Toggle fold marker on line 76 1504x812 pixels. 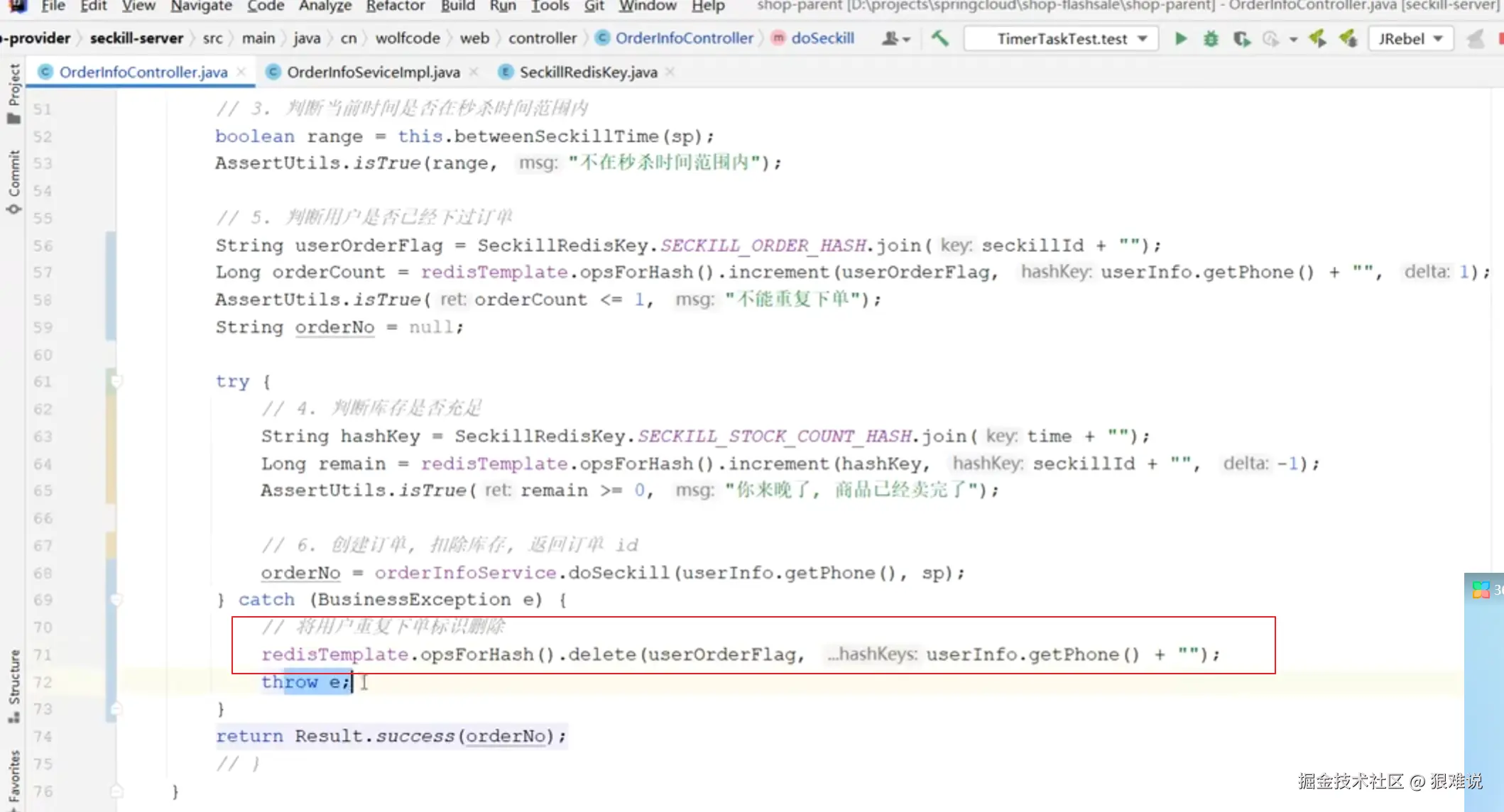[116, 791]
